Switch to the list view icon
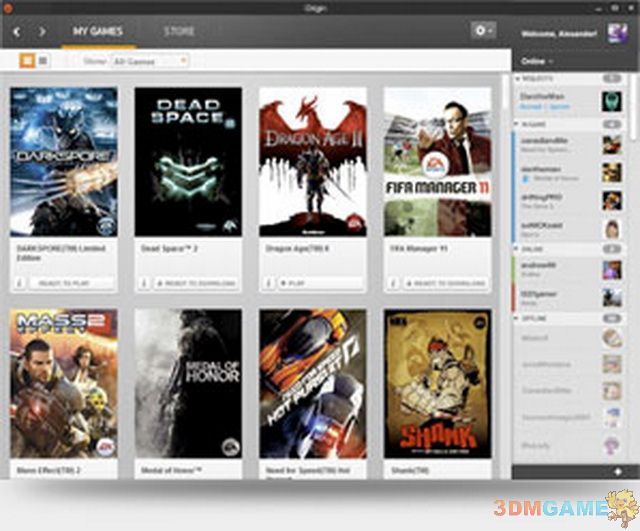The height and width of the screenshot is (531, 640). [x=43, y=61]
